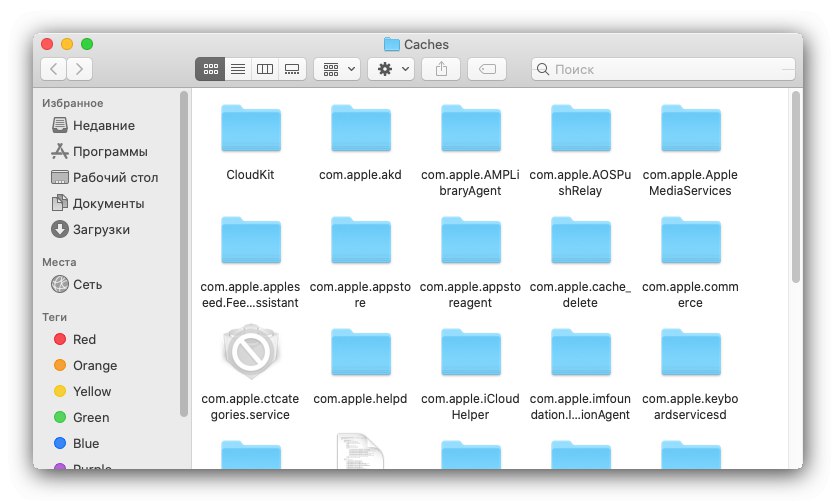Click the sidebar scrollbar
836x502 pixels.
point(184,254)
